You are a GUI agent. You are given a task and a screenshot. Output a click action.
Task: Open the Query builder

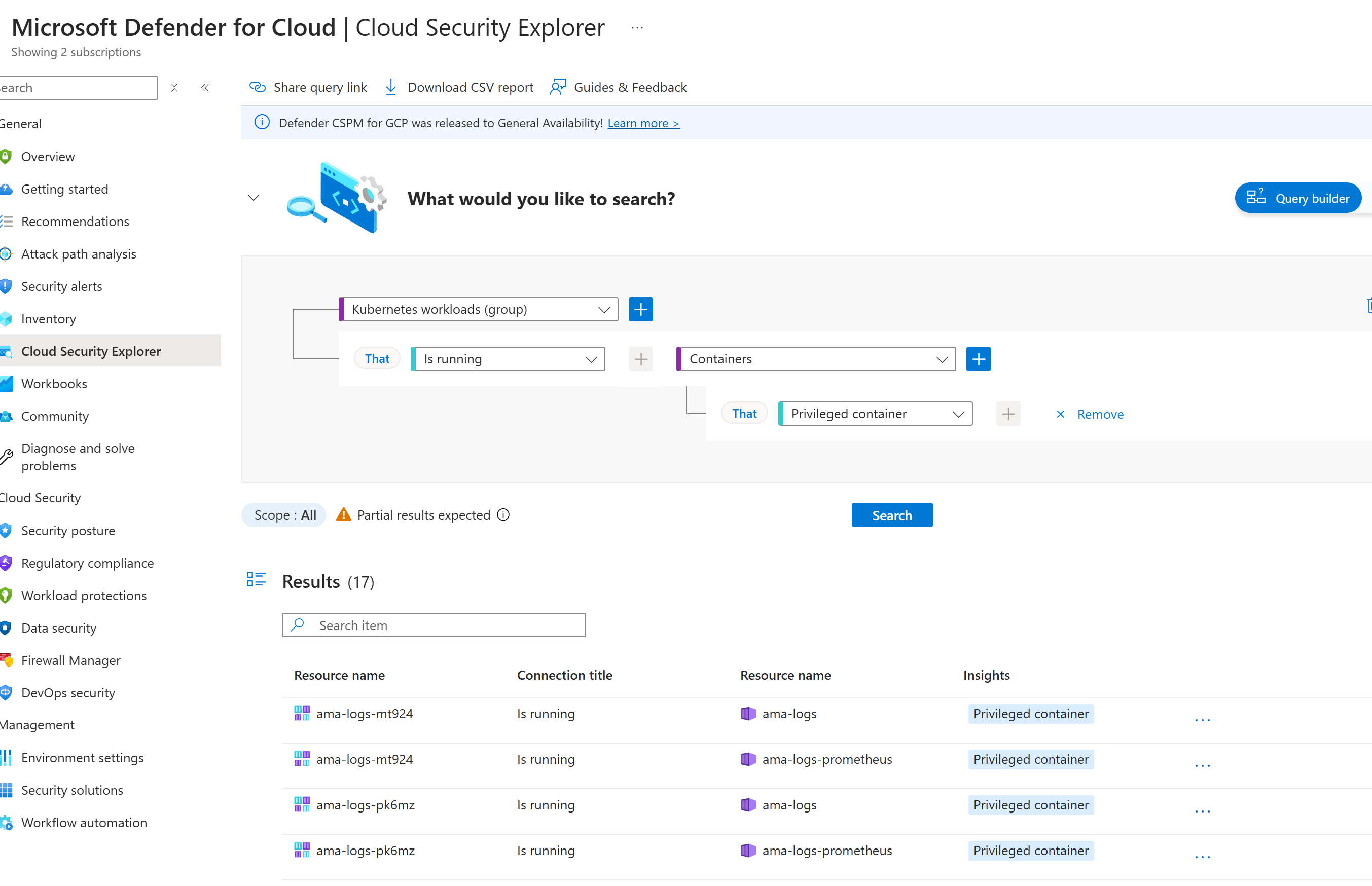[x=1297, y=198]
